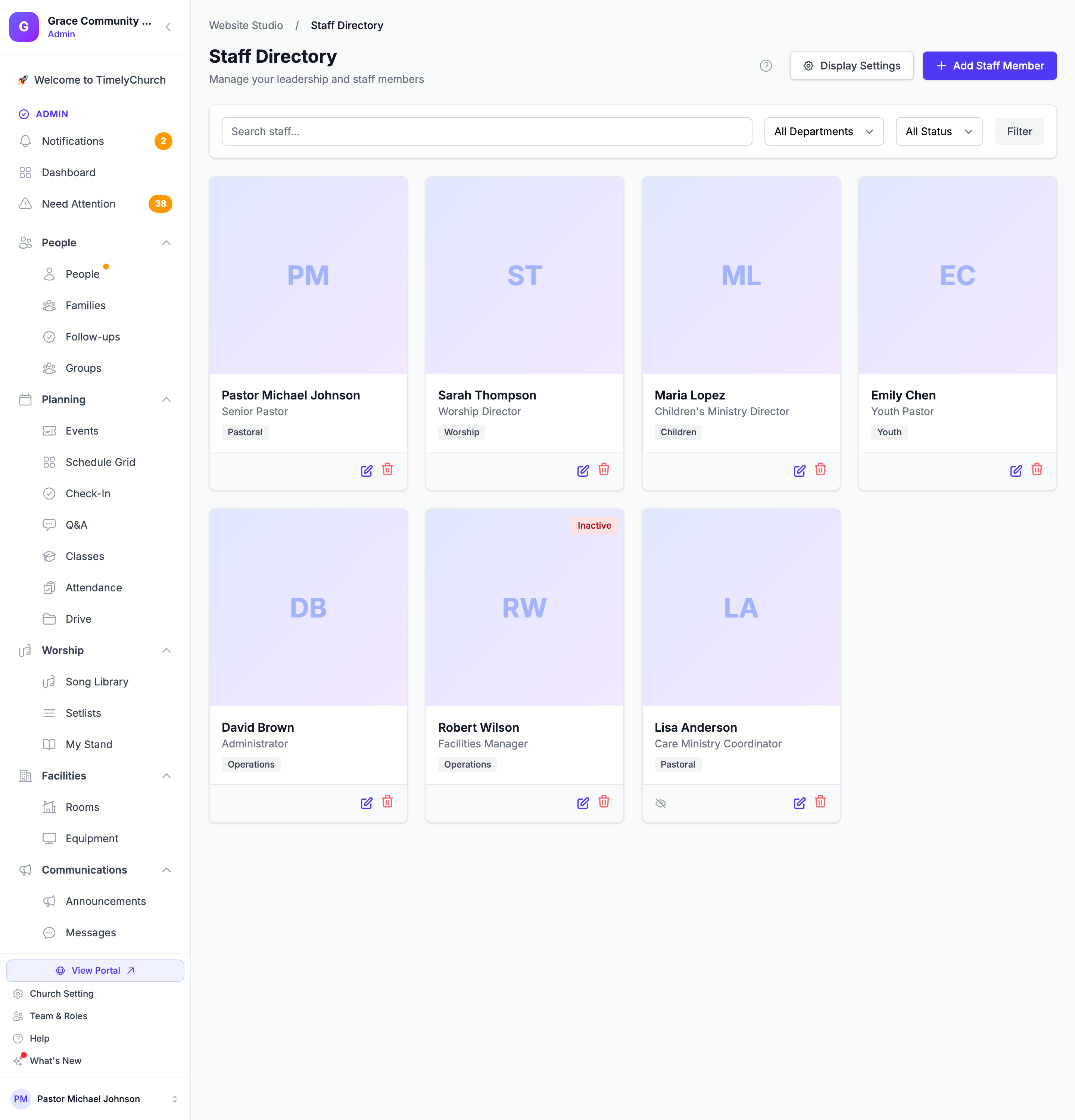Click Add Staff Member button
The height and width of the screenshot is (1120, 1075).
click(989, 66)
